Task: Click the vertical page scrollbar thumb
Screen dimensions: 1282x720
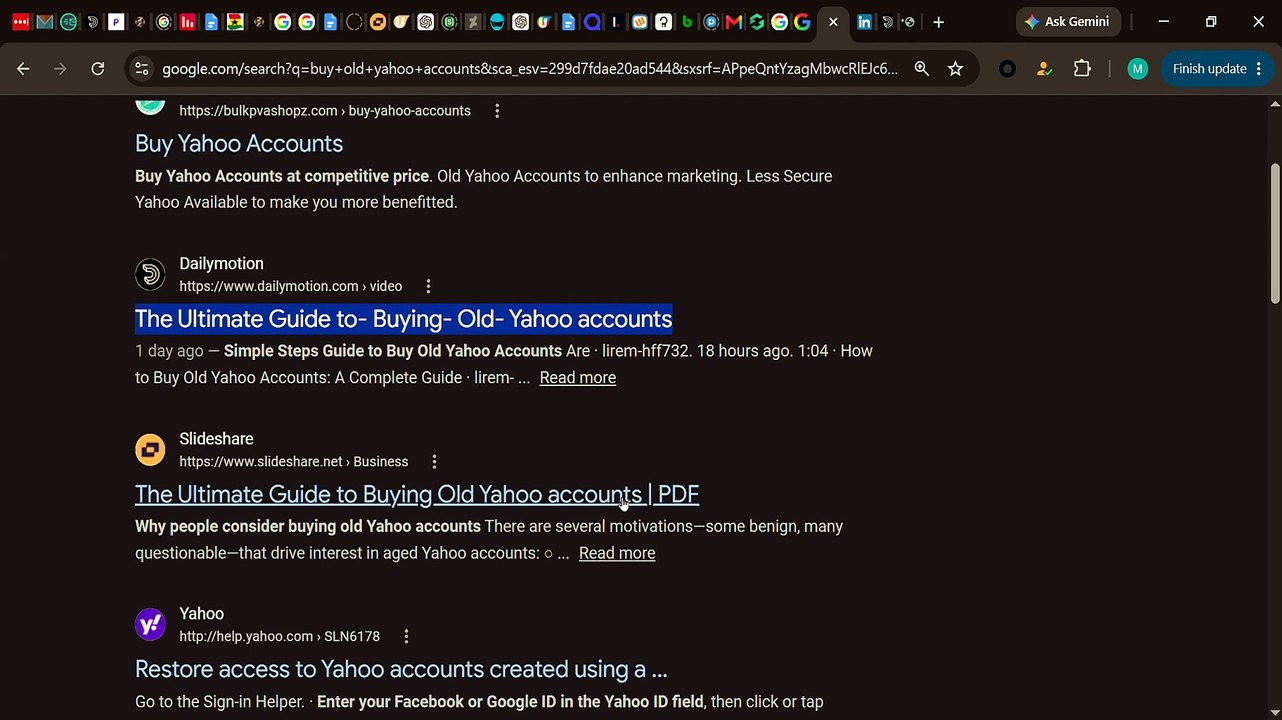Action: 1274,233
